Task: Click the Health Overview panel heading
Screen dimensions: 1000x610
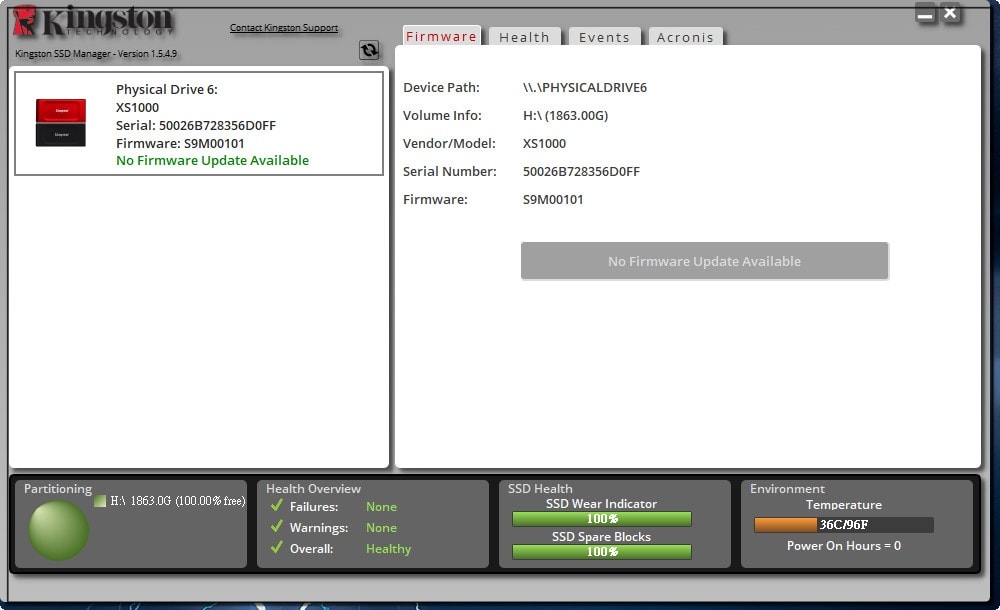Action: click(313, 489)
